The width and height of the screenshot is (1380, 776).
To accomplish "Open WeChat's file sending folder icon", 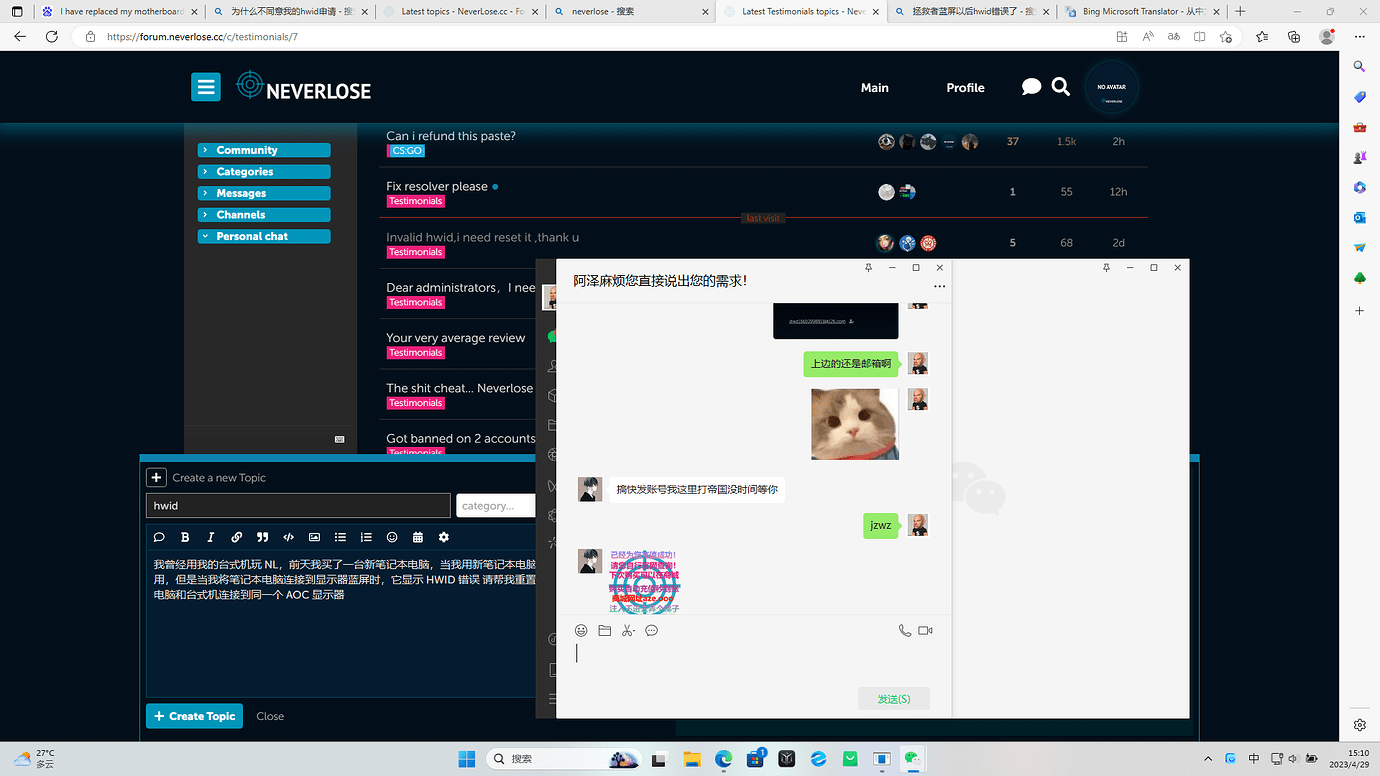I will [x=604, y=630].
